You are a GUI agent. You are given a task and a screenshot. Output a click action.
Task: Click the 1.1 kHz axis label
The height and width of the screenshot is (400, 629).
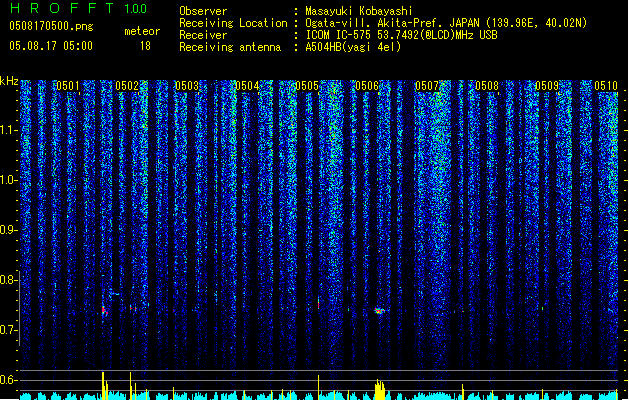tap(9, 130)
